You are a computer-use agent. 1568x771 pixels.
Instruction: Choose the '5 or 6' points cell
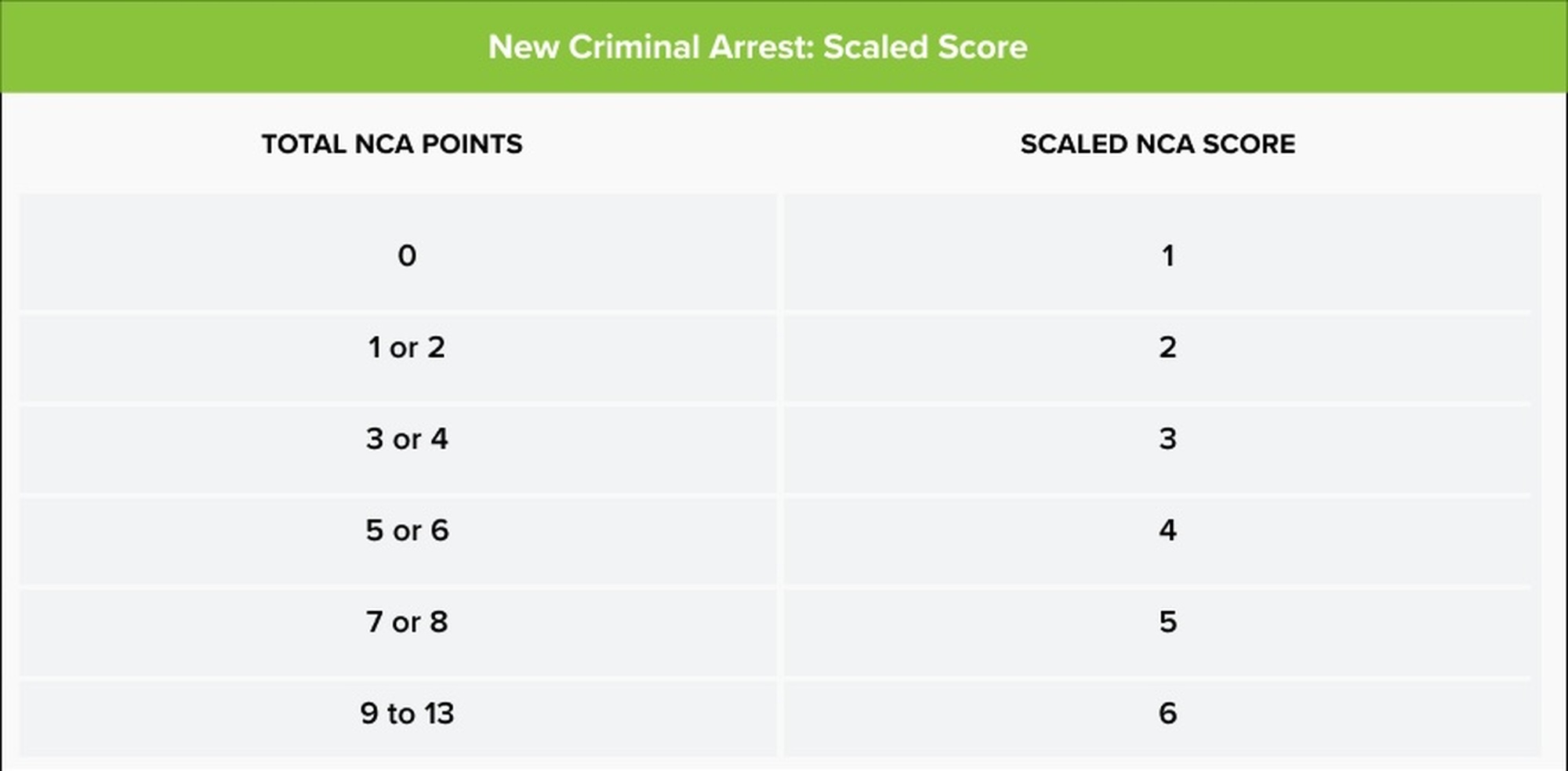tap(406, 530)
